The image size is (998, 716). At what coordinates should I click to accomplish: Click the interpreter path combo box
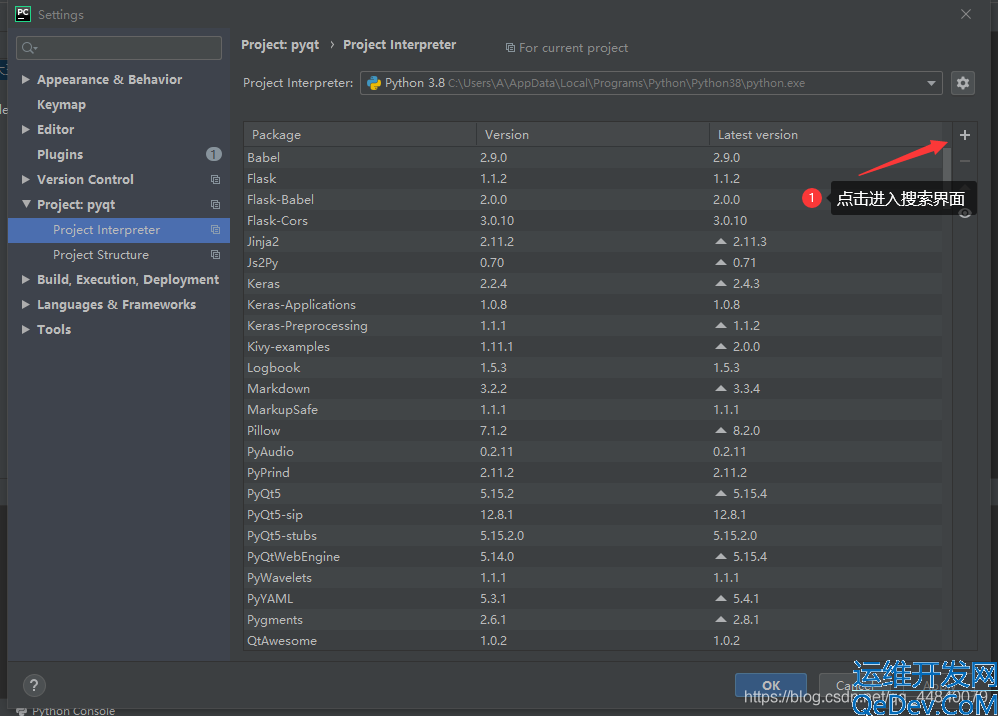tap(651, 83)
